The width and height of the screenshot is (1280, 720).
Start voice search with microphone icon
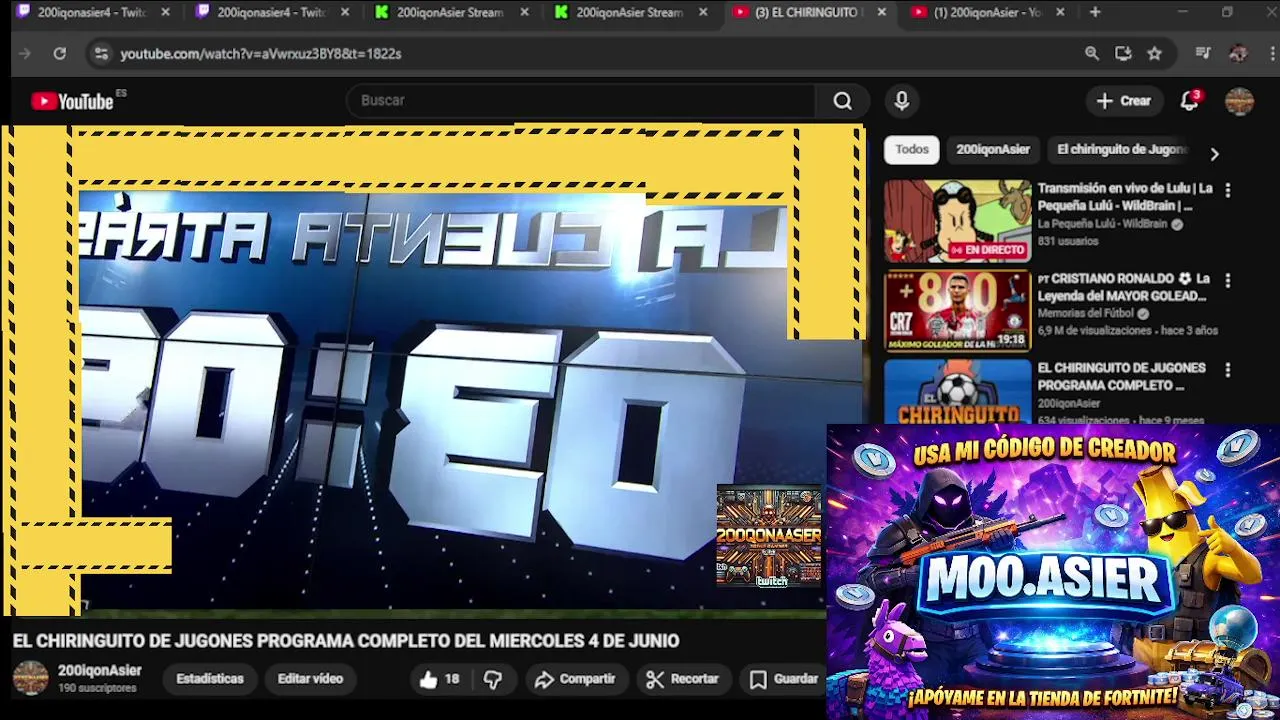[x=902, y=101]
